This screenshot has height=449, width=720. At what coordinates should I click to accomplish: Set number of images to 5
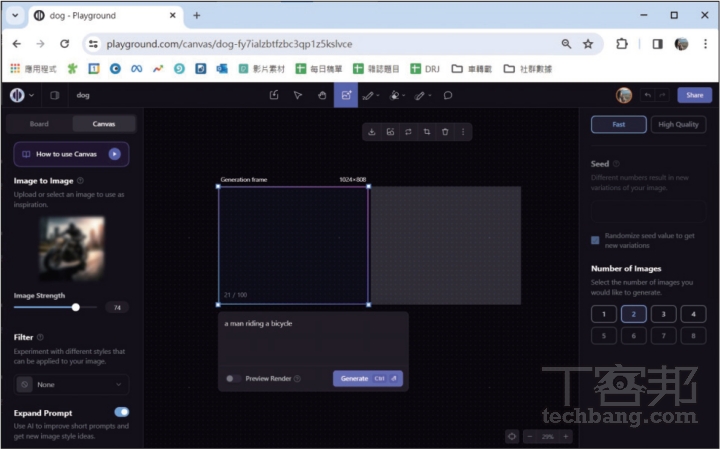pos(604,336)
